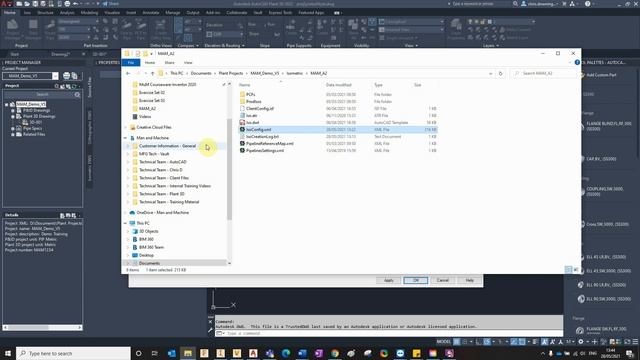Select the Technical Team - AutoCAD folder

click(162, 162)
